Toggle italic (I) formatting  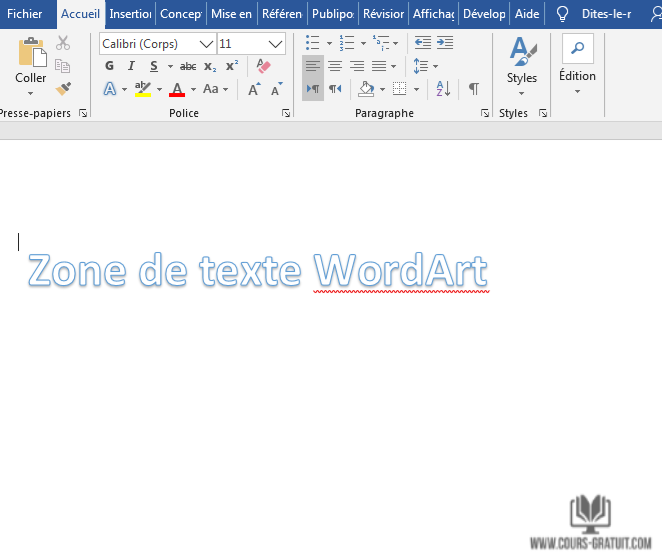tap(131, 66)
